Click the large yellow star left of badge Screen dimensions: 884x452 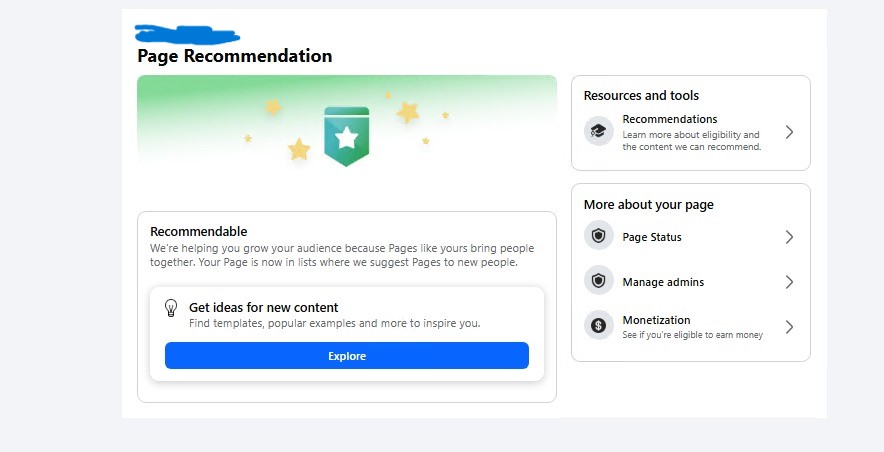coord(299,150)
